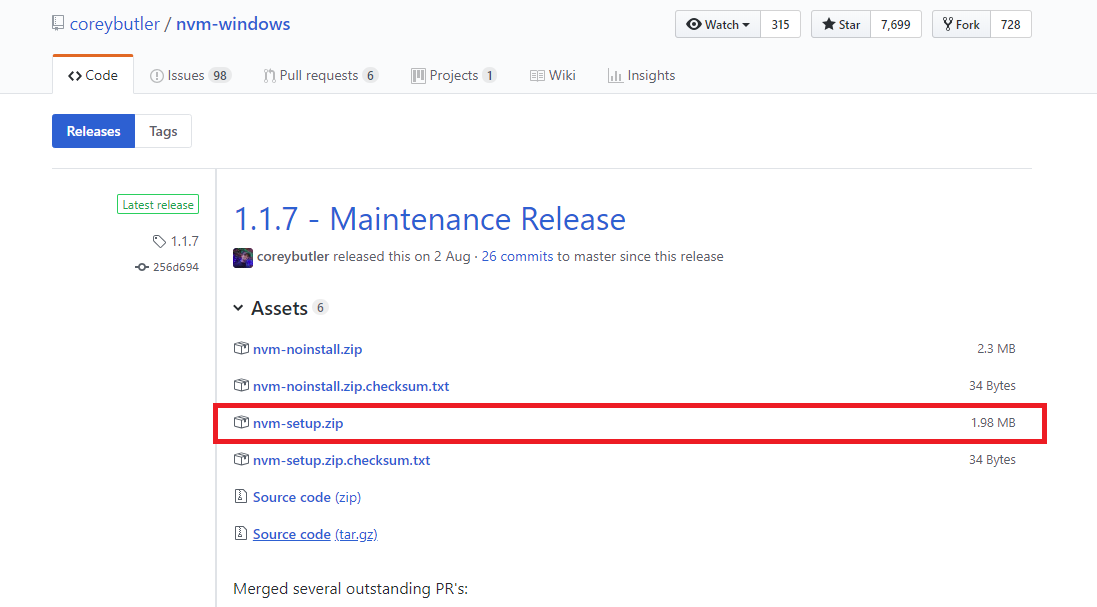Click the repository book icon beside coreybutler

tap(57, 22)
